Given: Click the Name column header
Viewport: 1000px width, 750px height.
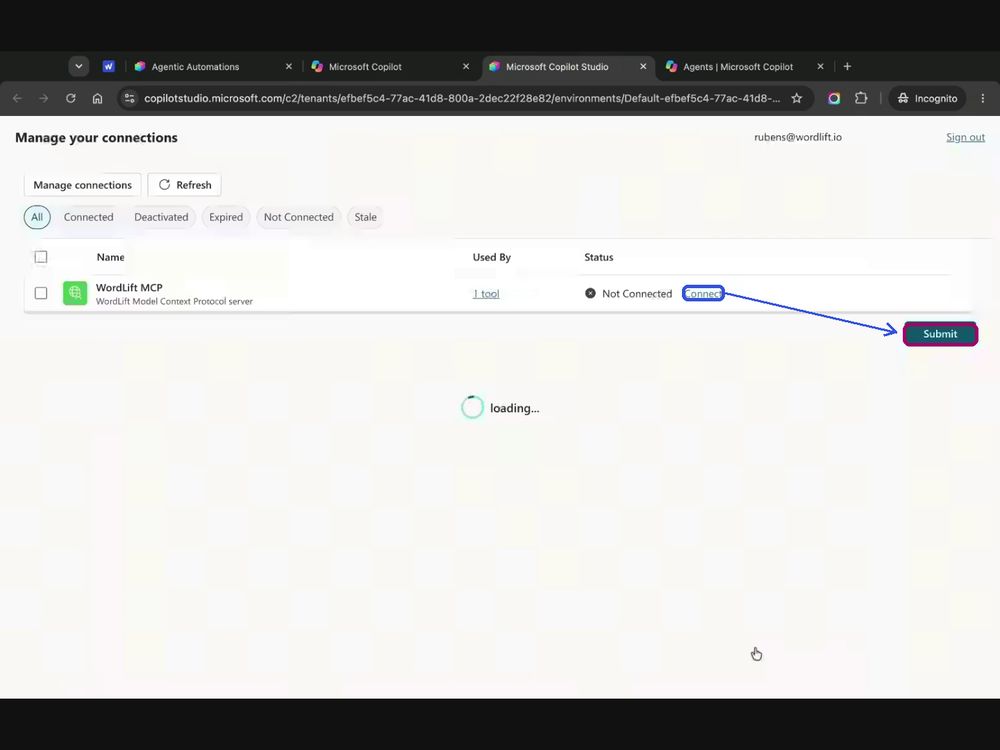Looking at the screenshot, I should [110, 257].
